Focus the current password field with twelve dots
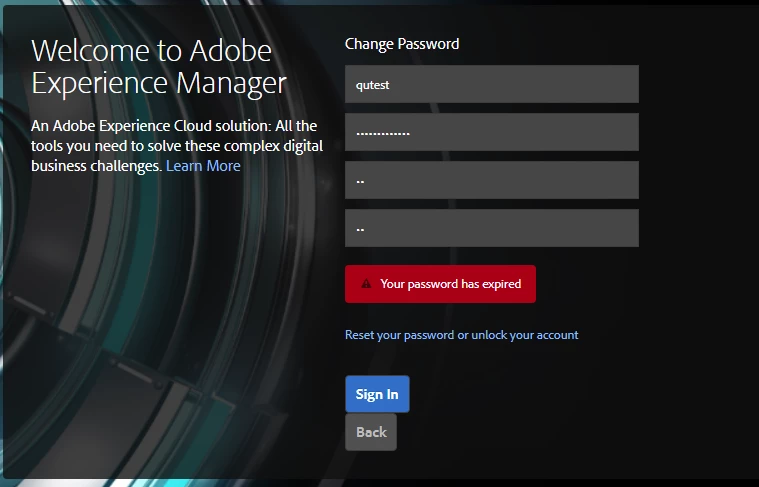This screenshot has height=487, width=759. pos(492,132)
